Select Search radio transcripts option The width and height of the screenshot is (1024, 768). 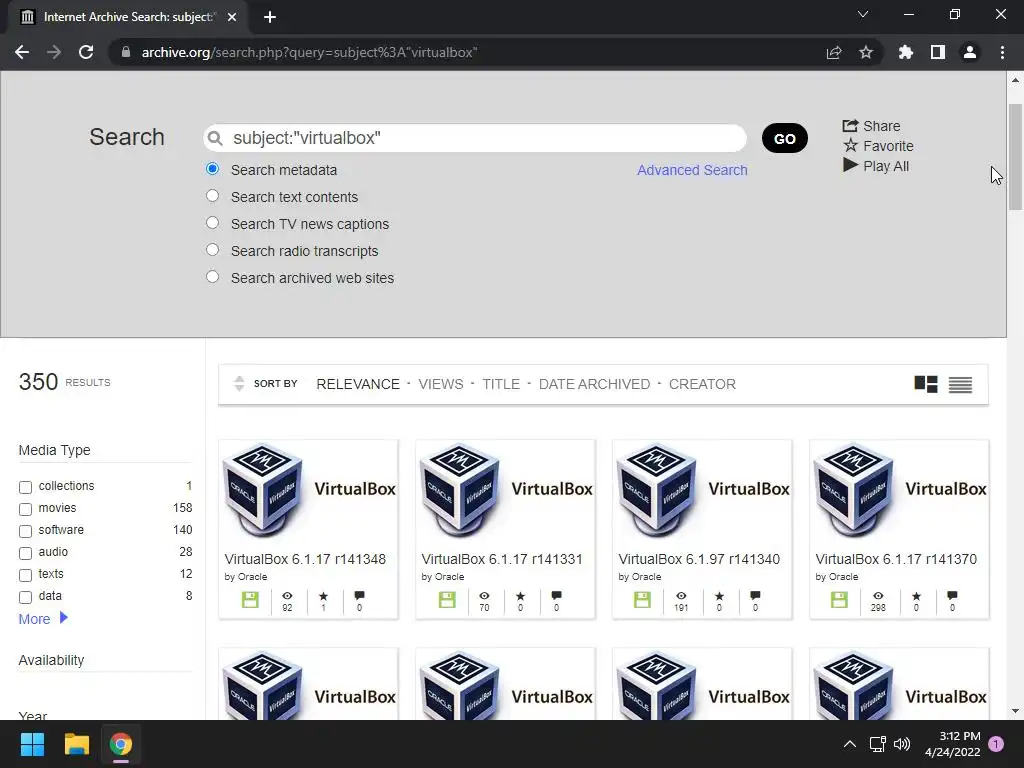point(212,249)
